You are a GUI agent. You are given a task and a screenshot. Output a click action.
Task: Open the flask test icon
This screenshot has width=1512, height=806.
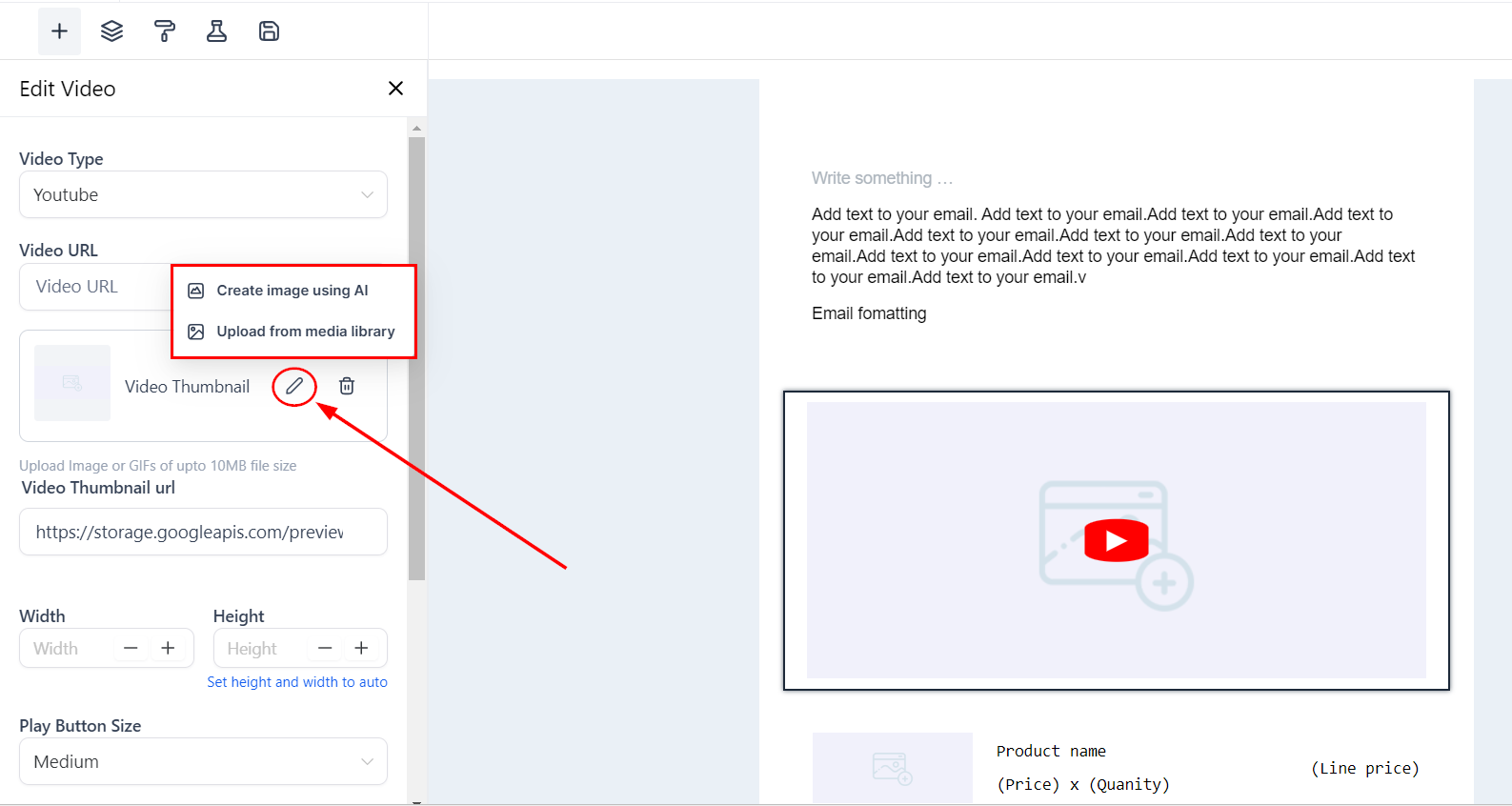216,31
